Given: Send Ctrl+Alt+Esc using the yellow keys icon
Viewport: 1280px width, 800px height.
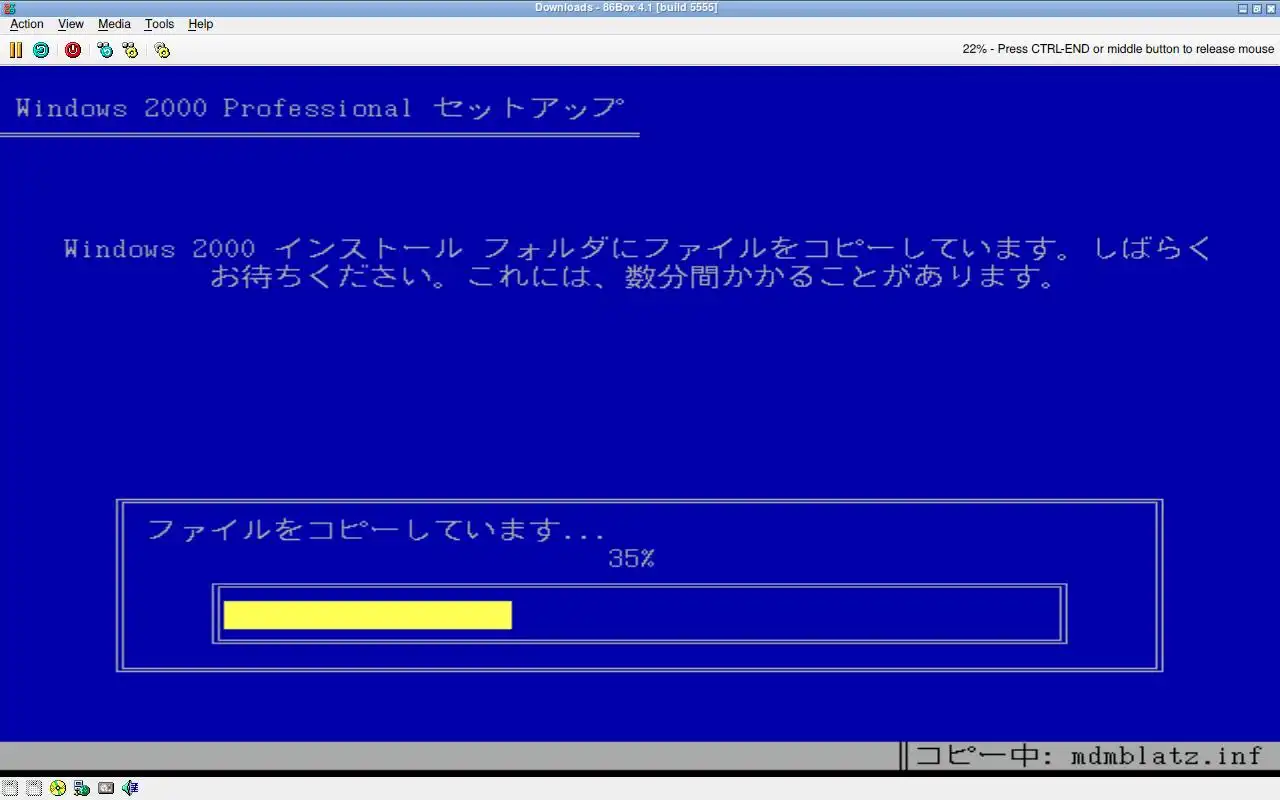Looking at the screenshot, I should (130, 50).
